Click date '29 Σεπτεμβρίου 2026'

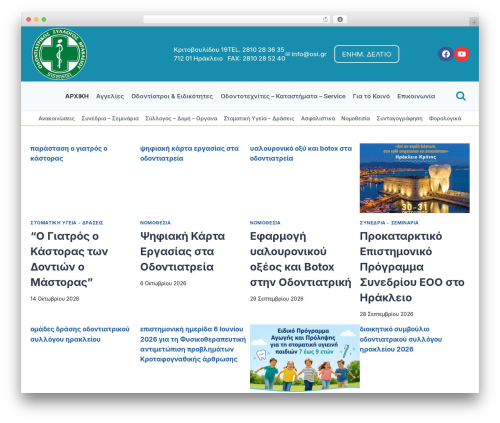[277, 299]
